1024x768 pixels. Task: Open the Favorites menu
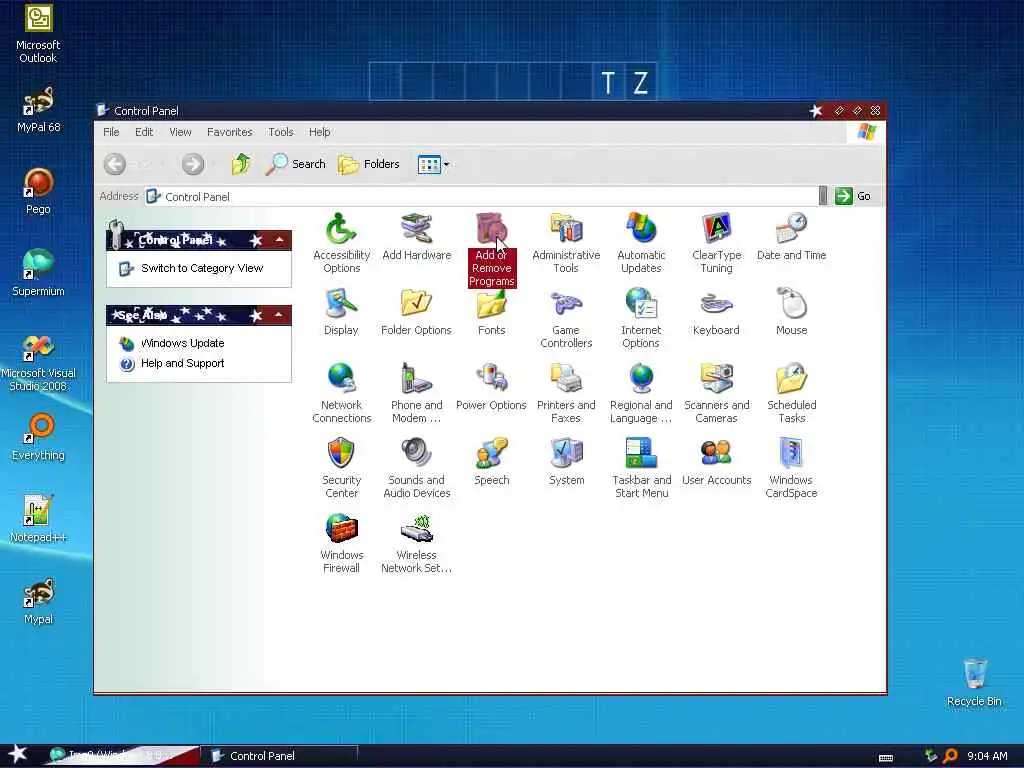[229, 132]
